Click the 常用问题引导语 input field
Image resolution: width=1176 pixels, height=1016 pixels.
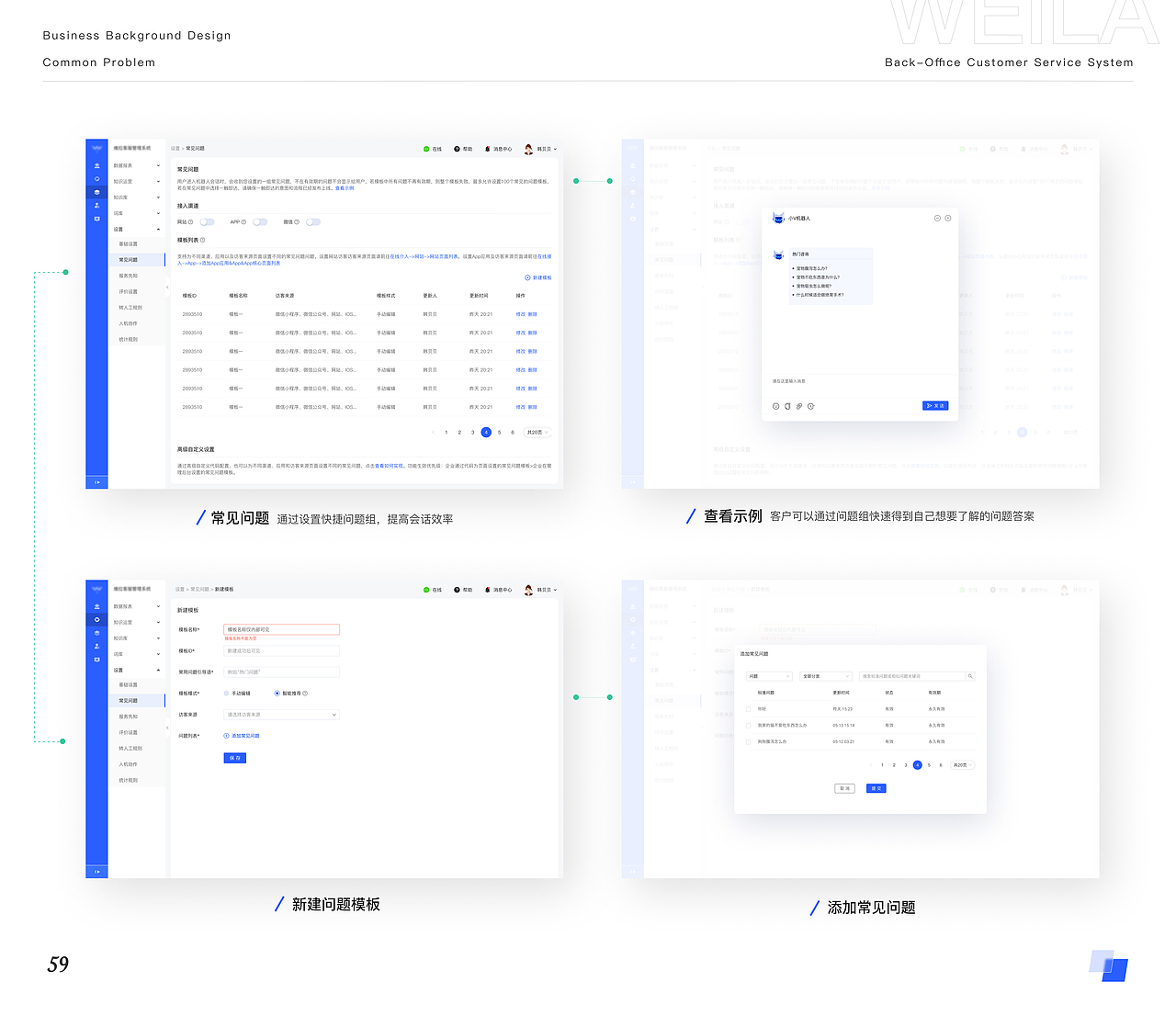coord(281,672)
